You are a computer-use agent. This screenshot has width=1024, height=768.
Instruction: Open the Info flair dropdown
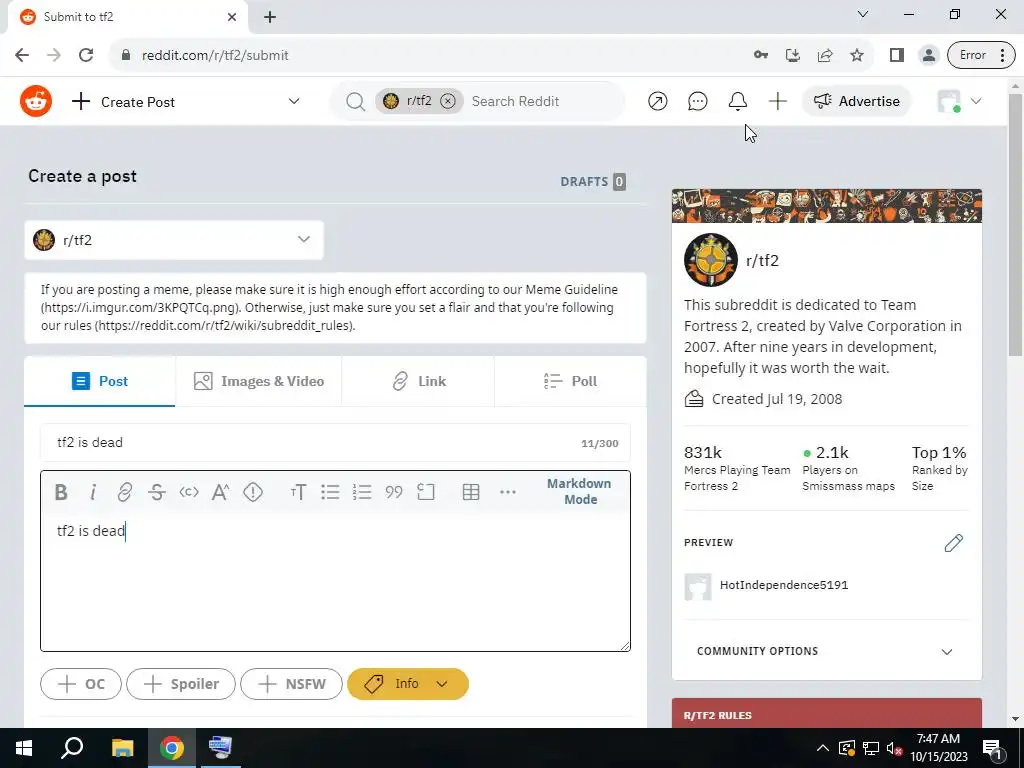click(408, 684)
